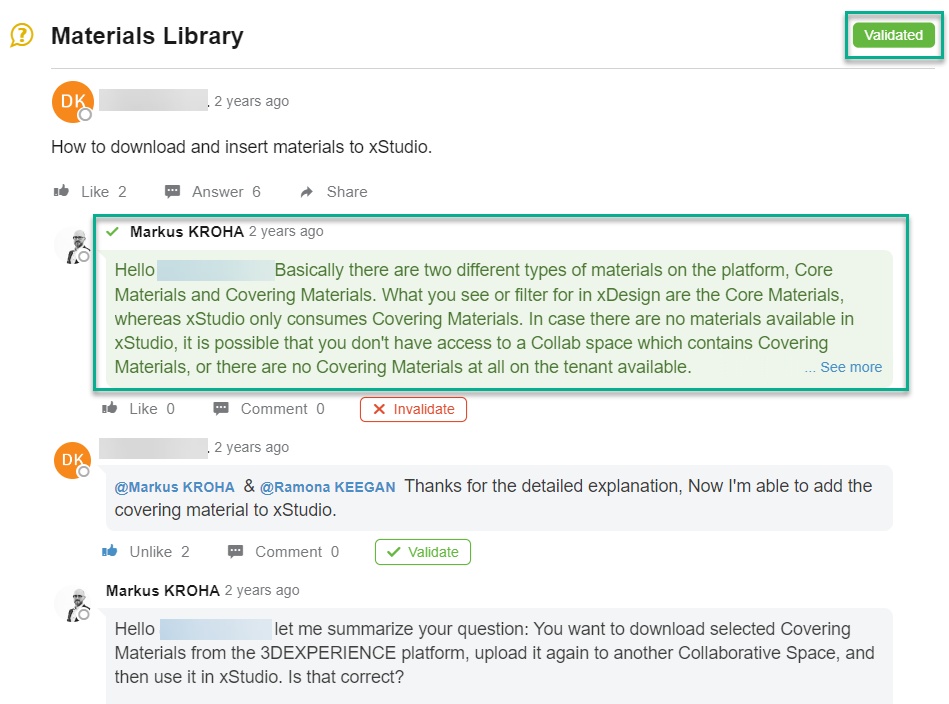
Task: Click the Comment icon under the thanks reply
Action: click(x=236, y=551)
